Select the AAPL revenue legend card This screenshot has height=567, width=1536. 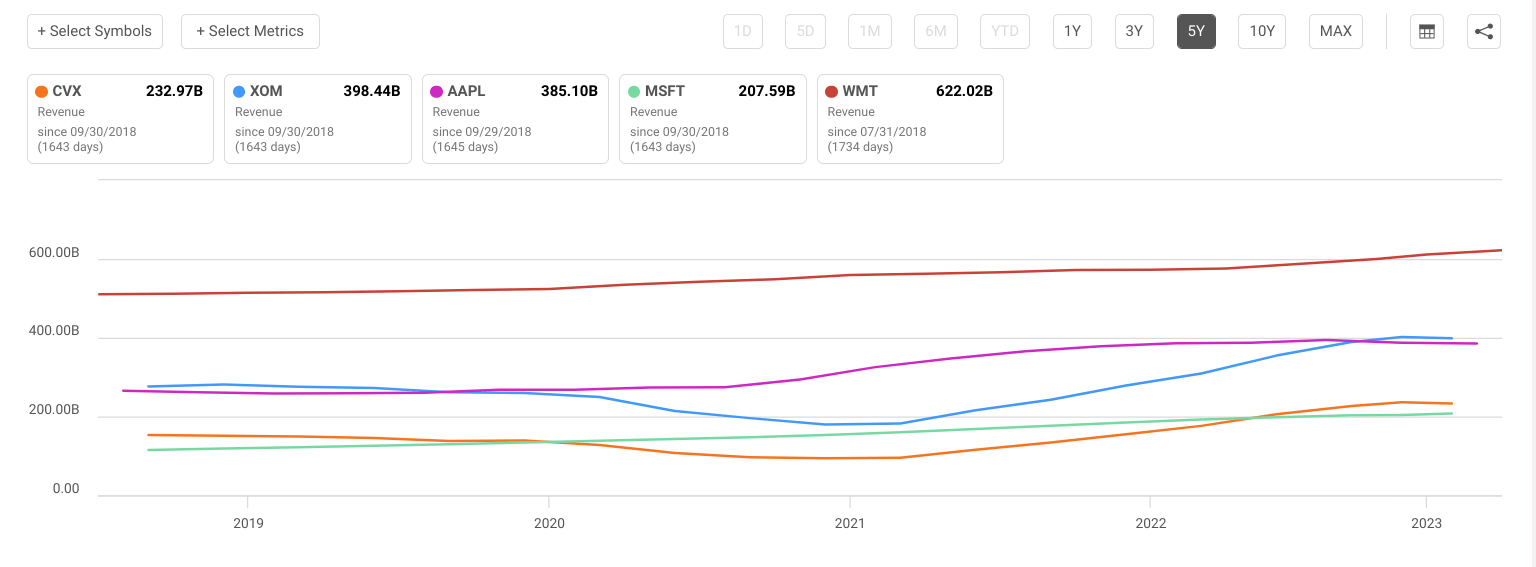(x=515, y=118)
